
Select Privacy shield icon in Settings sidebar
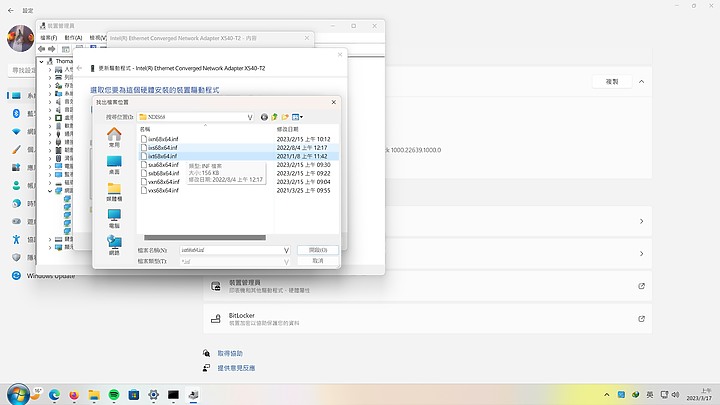tap(16, 257)
